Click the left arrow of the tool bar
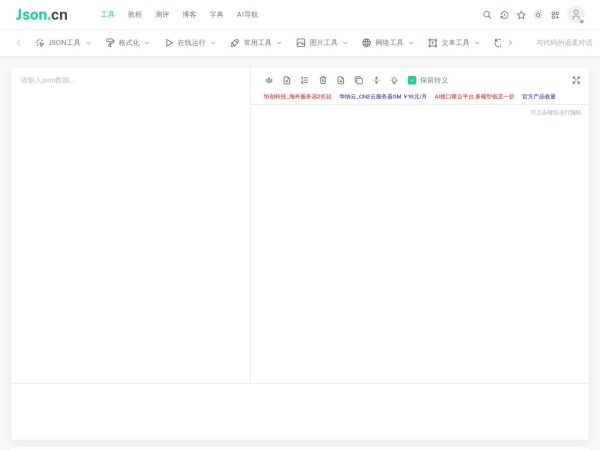The height and width of the screenshot is (450, 600). pyautogui.click(x=18, y=42)
